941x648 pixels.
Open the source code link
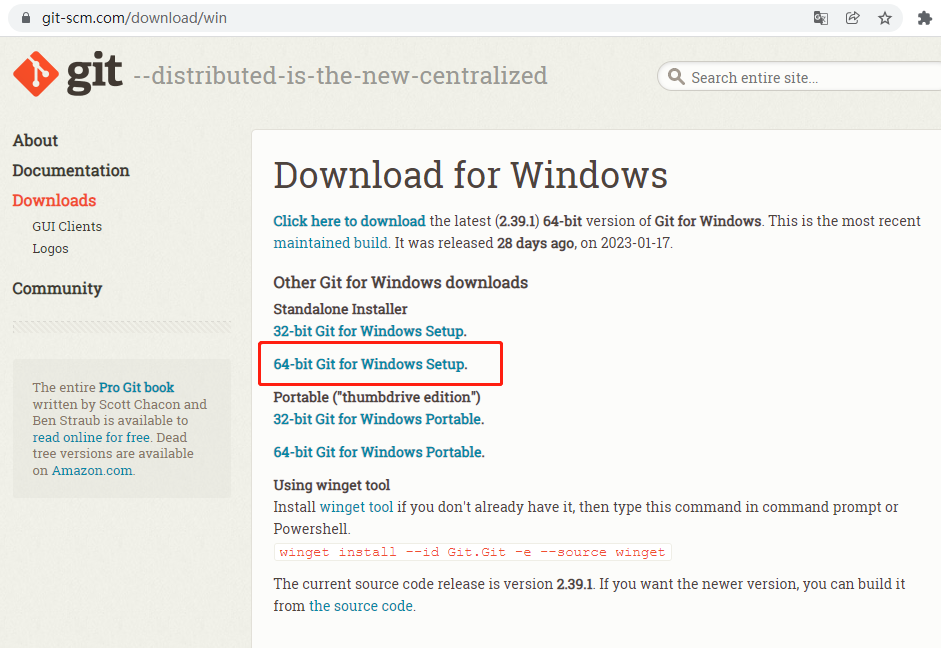(361, 606)
